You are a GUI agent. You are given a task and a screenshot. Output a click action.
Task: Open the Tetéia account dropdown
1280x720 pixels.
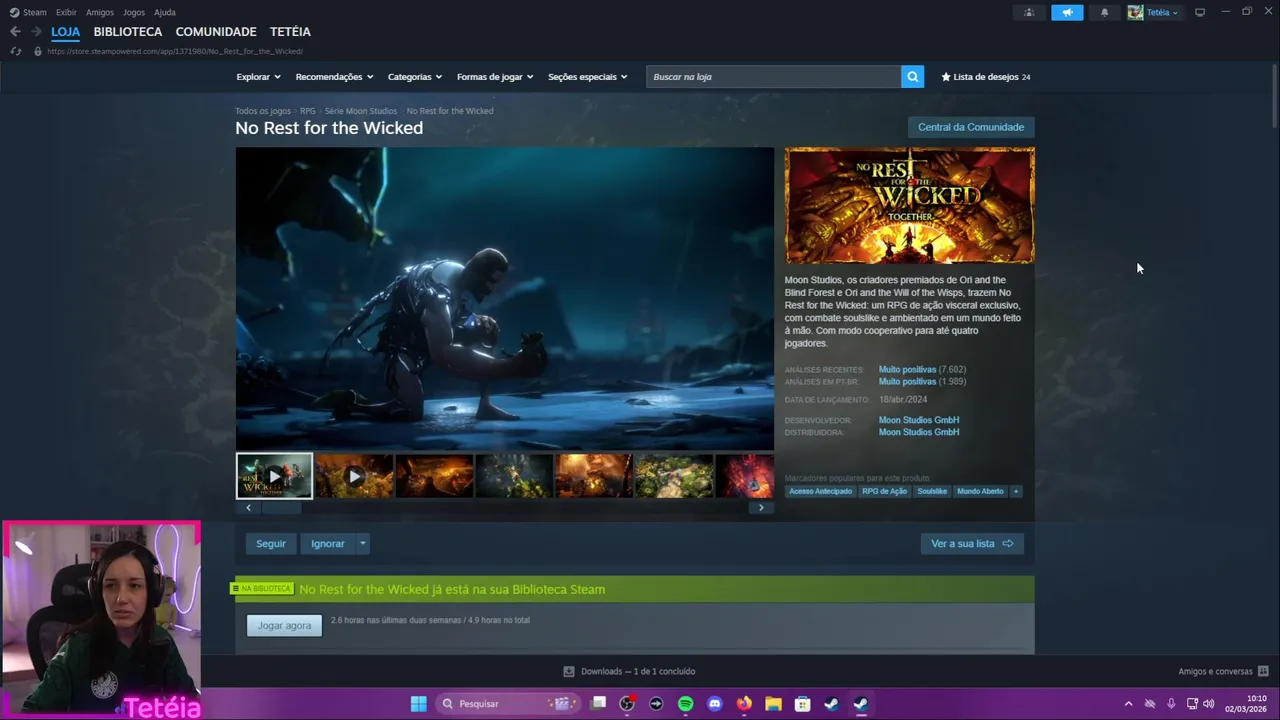coord(1162,12)
